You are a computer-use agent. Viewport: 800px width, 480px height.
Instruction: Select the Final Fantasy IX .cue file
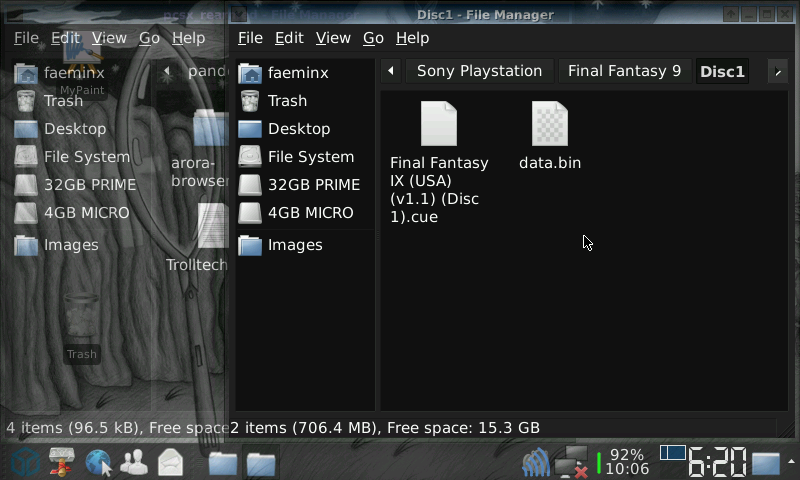point(439,125)
